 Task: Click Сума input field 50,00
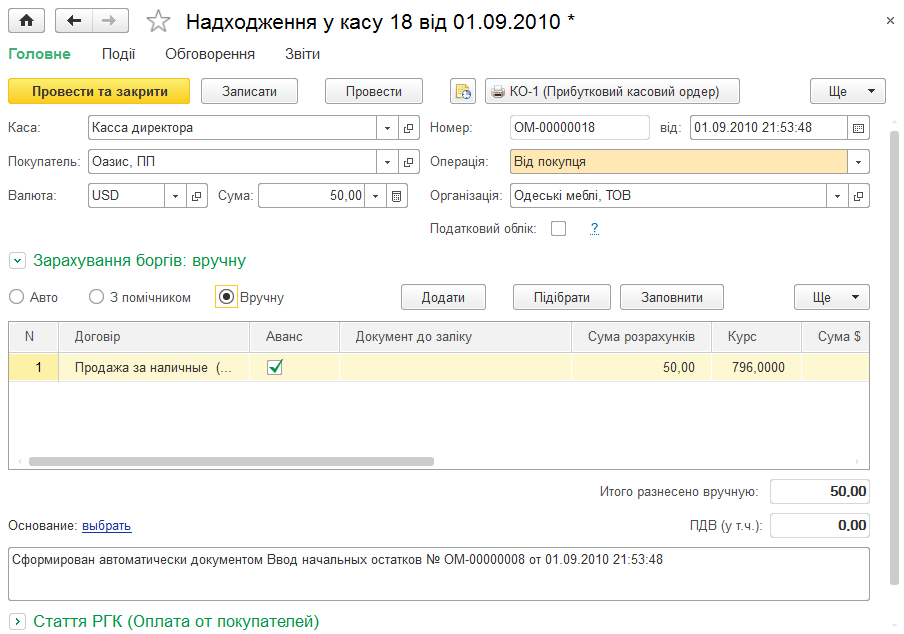tap(311, 196)
